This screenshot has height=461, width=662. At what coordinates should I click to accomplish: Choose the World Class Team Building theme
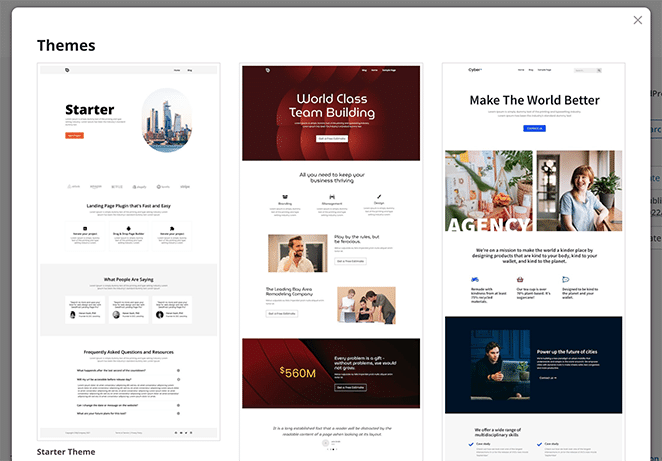click(x=331, y=250)
